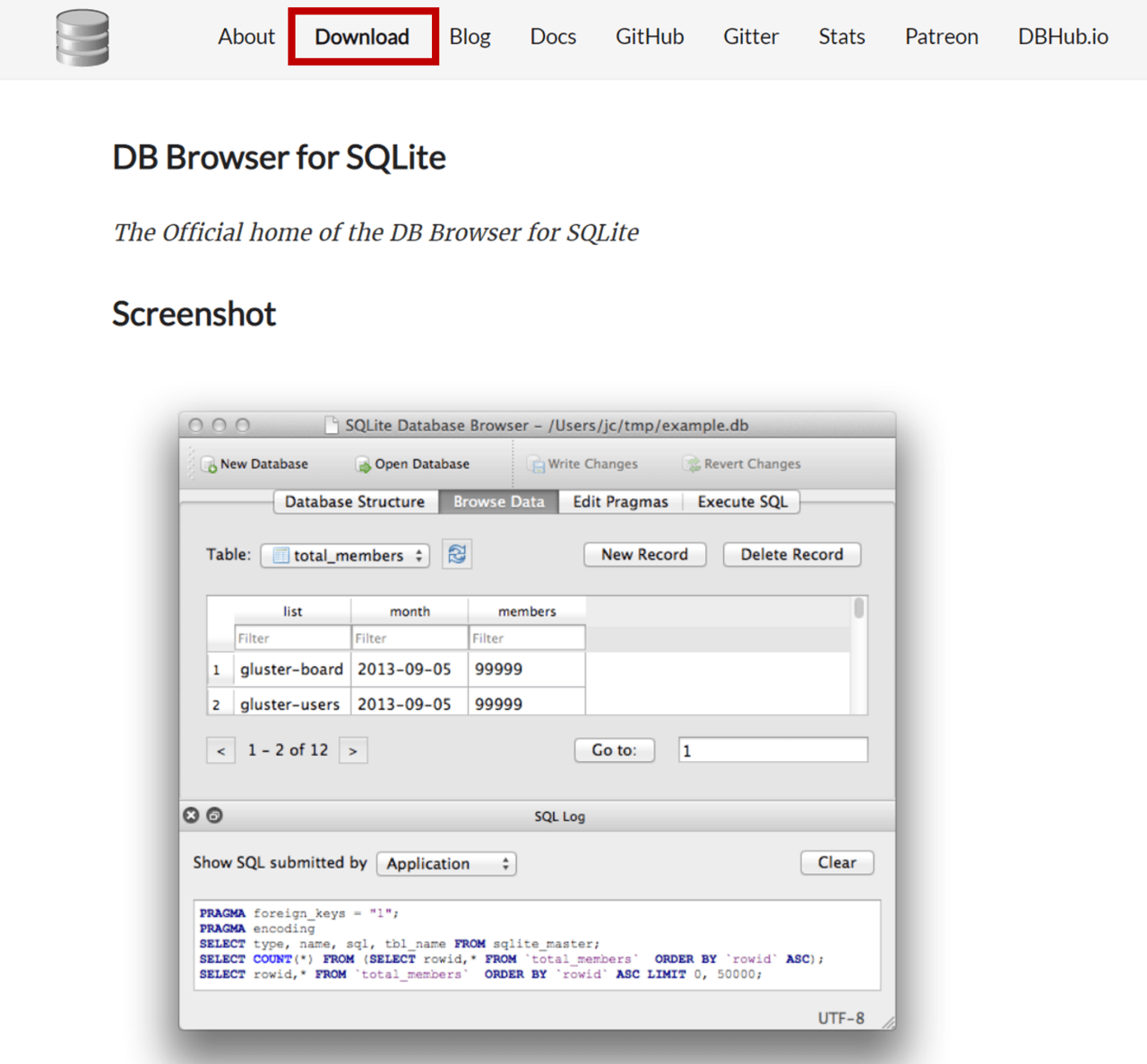Focus the month column filter field
Viewport: 1147px width, 1064px height.
pyautogui.click(x=410, y=638)
